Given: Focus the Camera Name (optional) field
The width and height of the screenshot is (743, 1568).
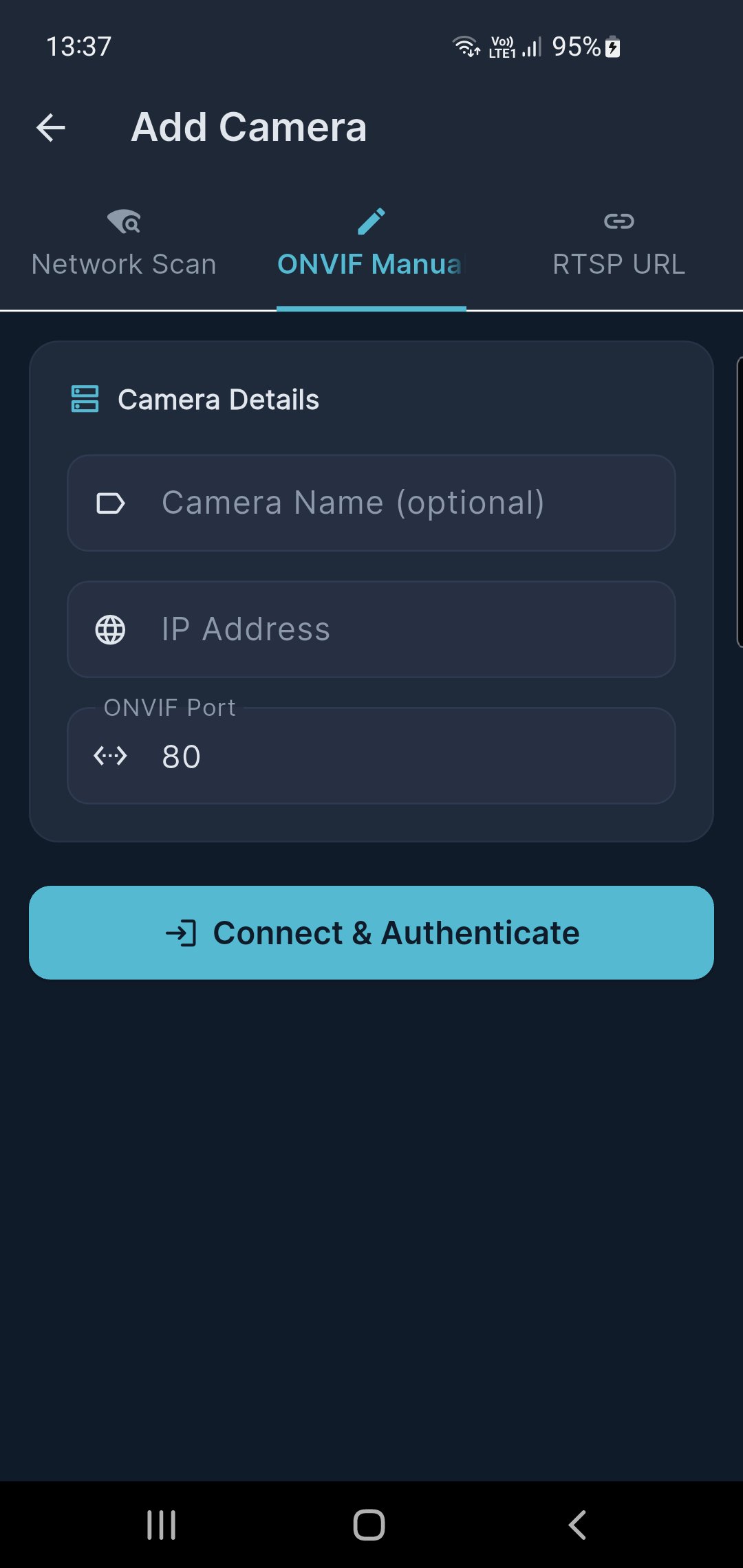Looking at the screenshot, I should 371,503.
